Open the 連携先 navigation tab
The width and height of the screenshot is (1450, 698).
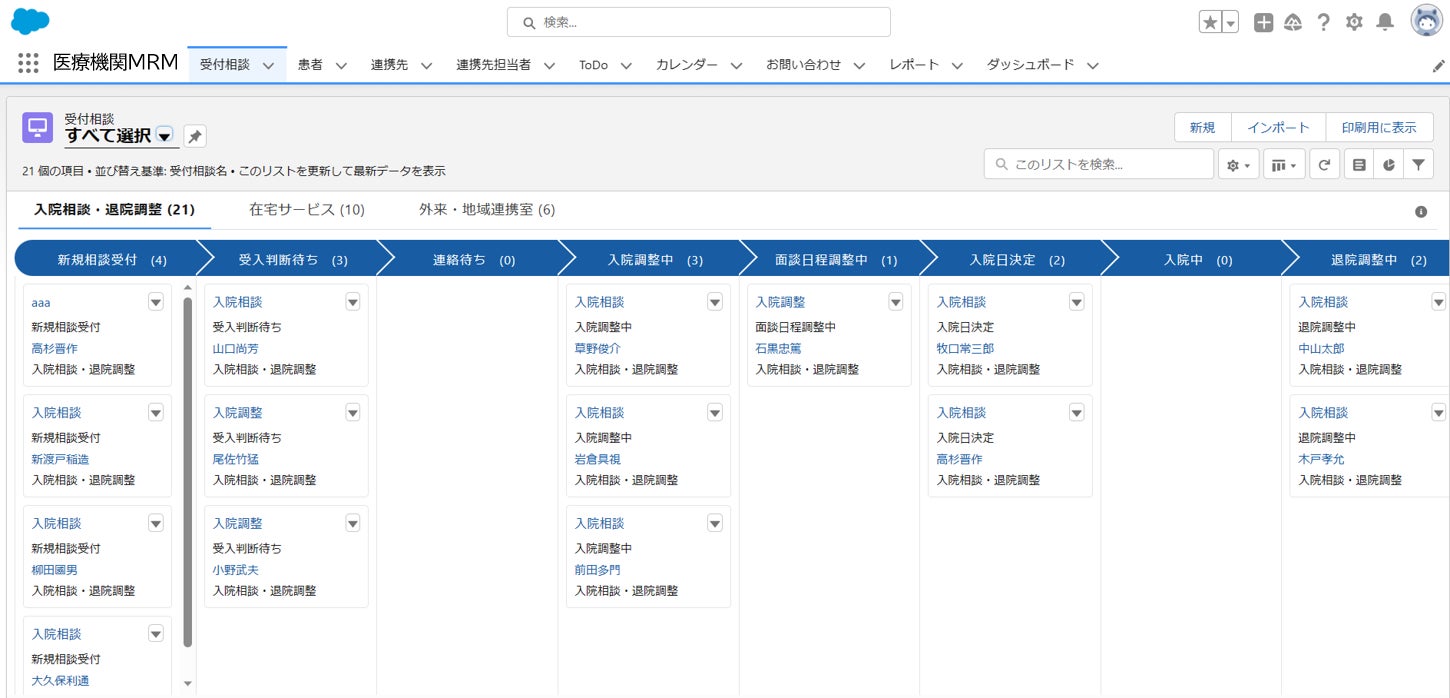click(389, 65)
